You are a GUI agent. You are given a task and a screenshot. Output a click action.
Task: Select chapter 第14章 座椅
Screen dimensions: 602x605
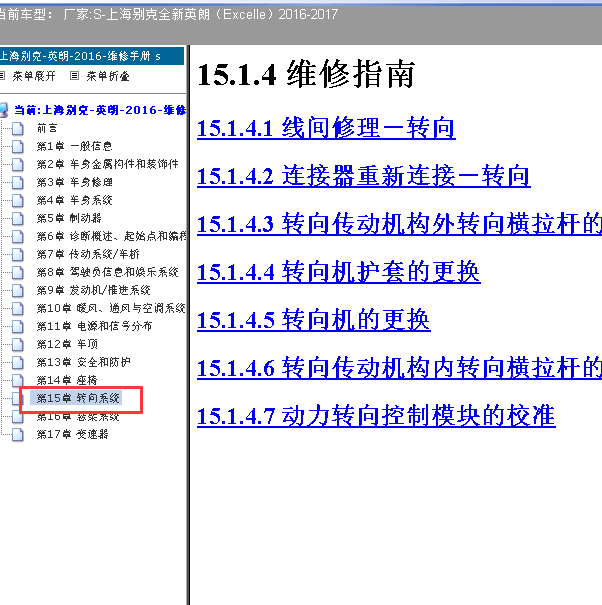[67, 380]
